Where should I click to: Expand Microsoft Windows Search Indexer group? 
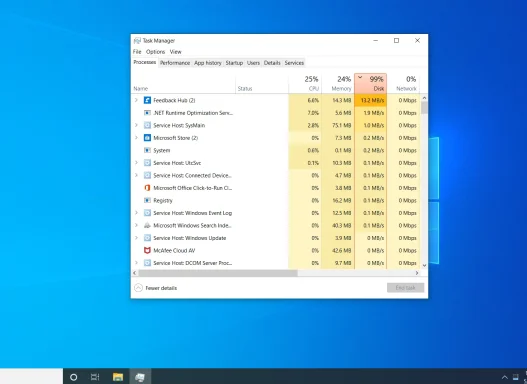pyautogui.click(x=136, y=225)
